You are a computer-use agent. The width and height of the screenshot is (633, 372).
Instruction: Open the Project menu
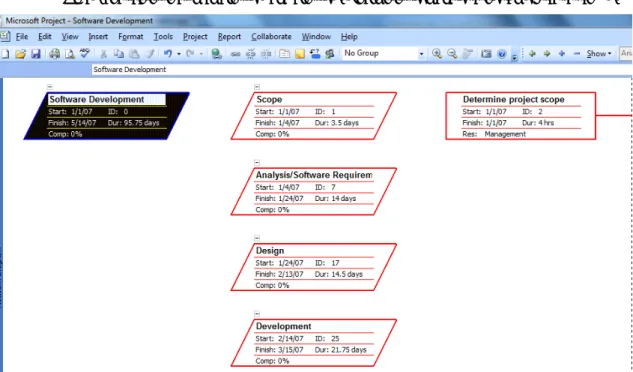pos(195,37)
